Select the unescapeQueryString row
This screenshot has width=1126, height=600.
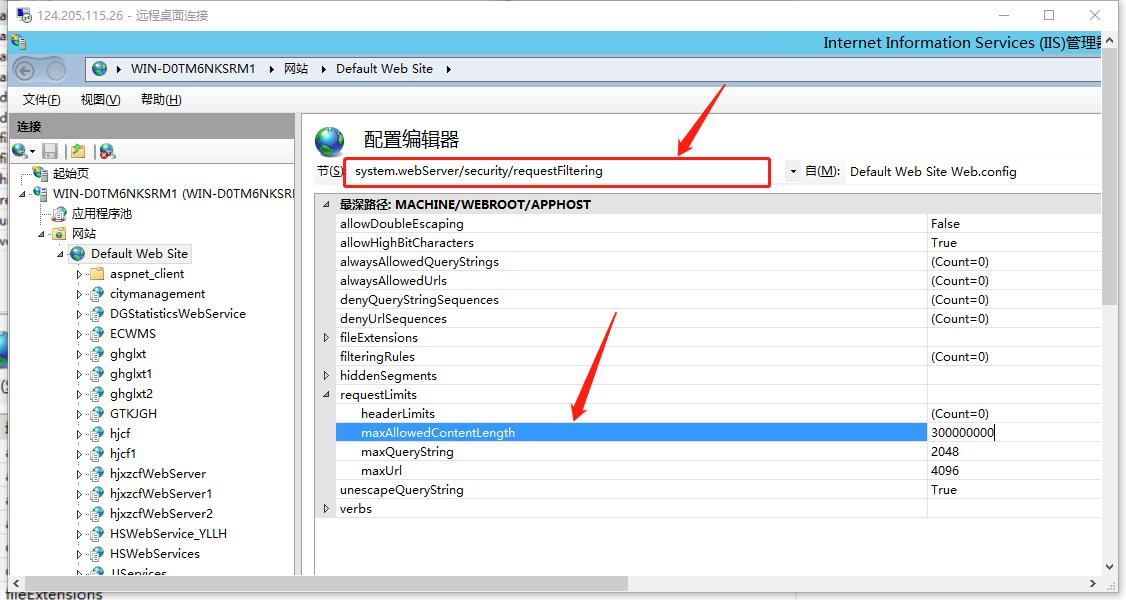pyautogui.click(x=718, y=489)
